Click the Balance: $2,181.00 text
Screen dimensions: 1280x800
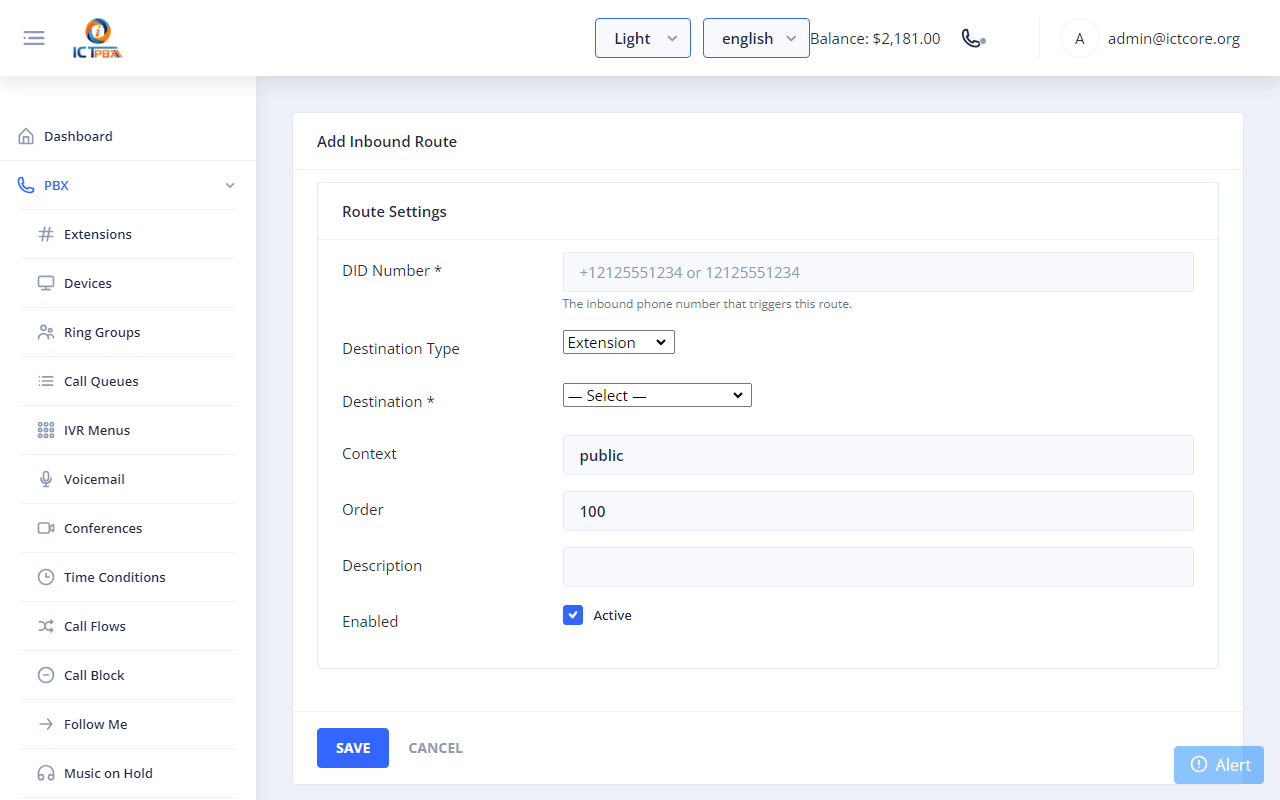[875, 38]
